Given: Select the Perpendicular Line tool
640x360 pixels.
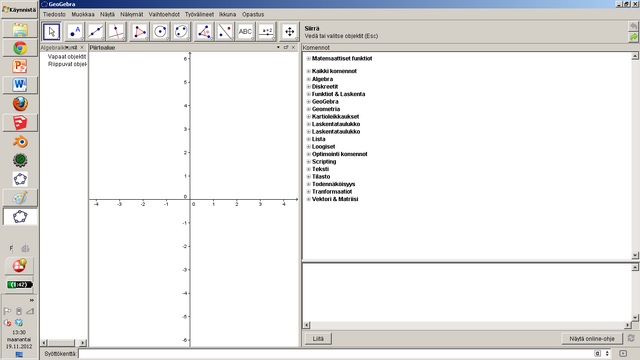Looking at the screenshot, I should (116, 32).
